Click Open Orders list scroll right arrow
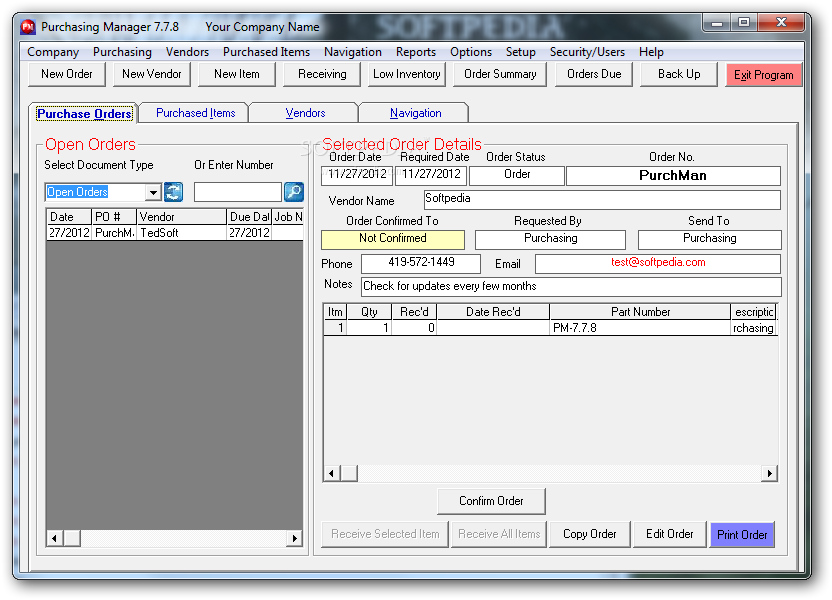832x600 pixels. (x=295, y=538)
